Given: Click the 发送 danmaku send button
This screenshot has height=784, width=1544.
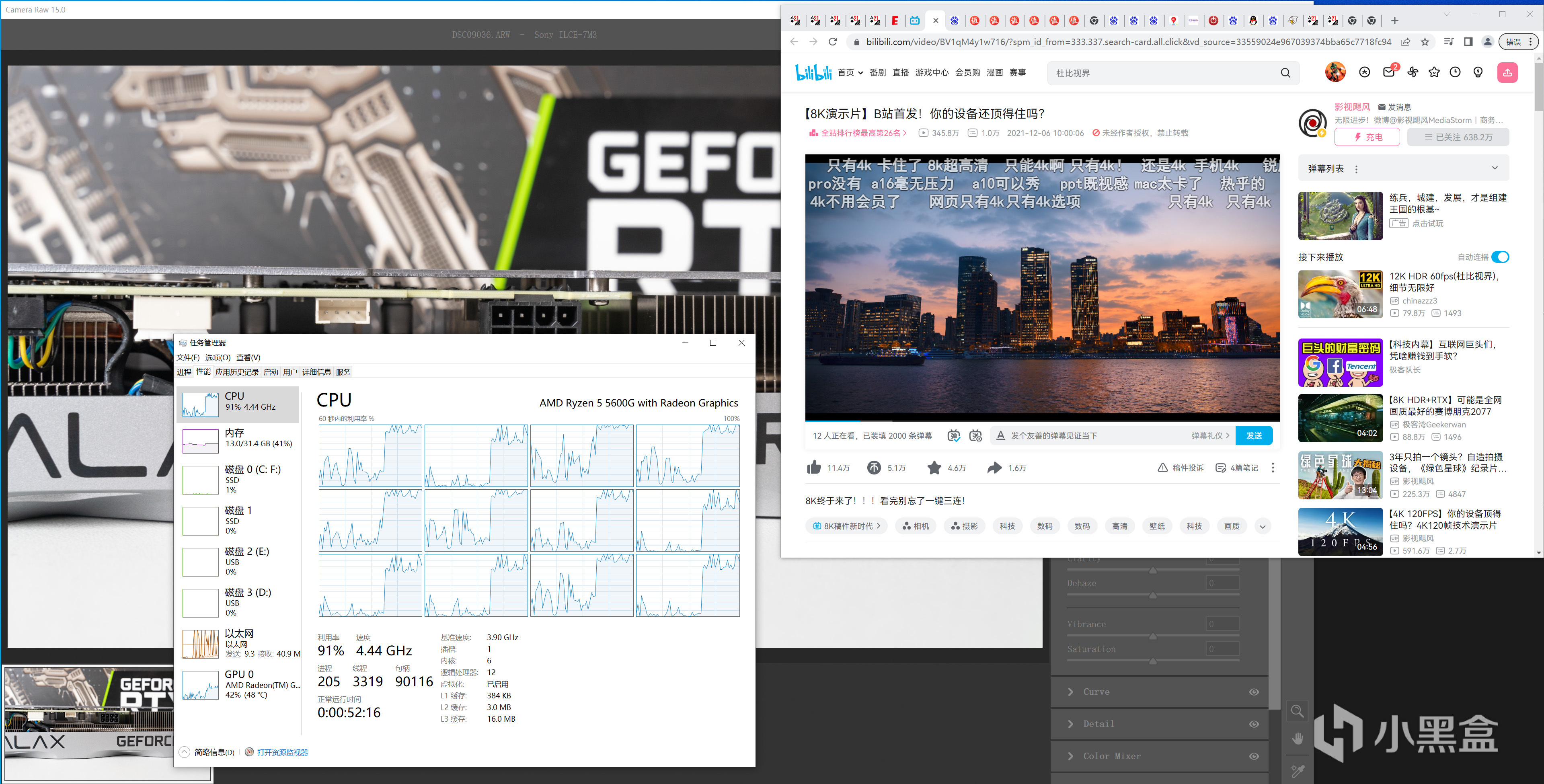Looking at the screenshot, I should click(x=1254, y=436).
